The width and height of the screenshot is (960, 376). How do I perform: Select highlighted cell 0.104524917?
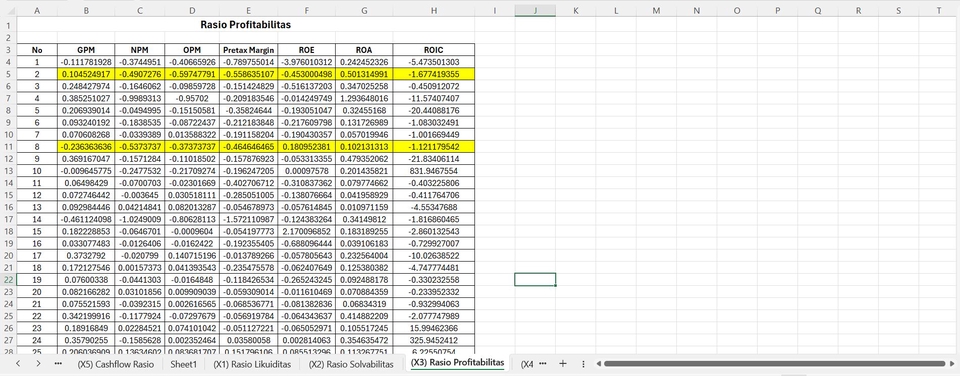tap(86, 74)
